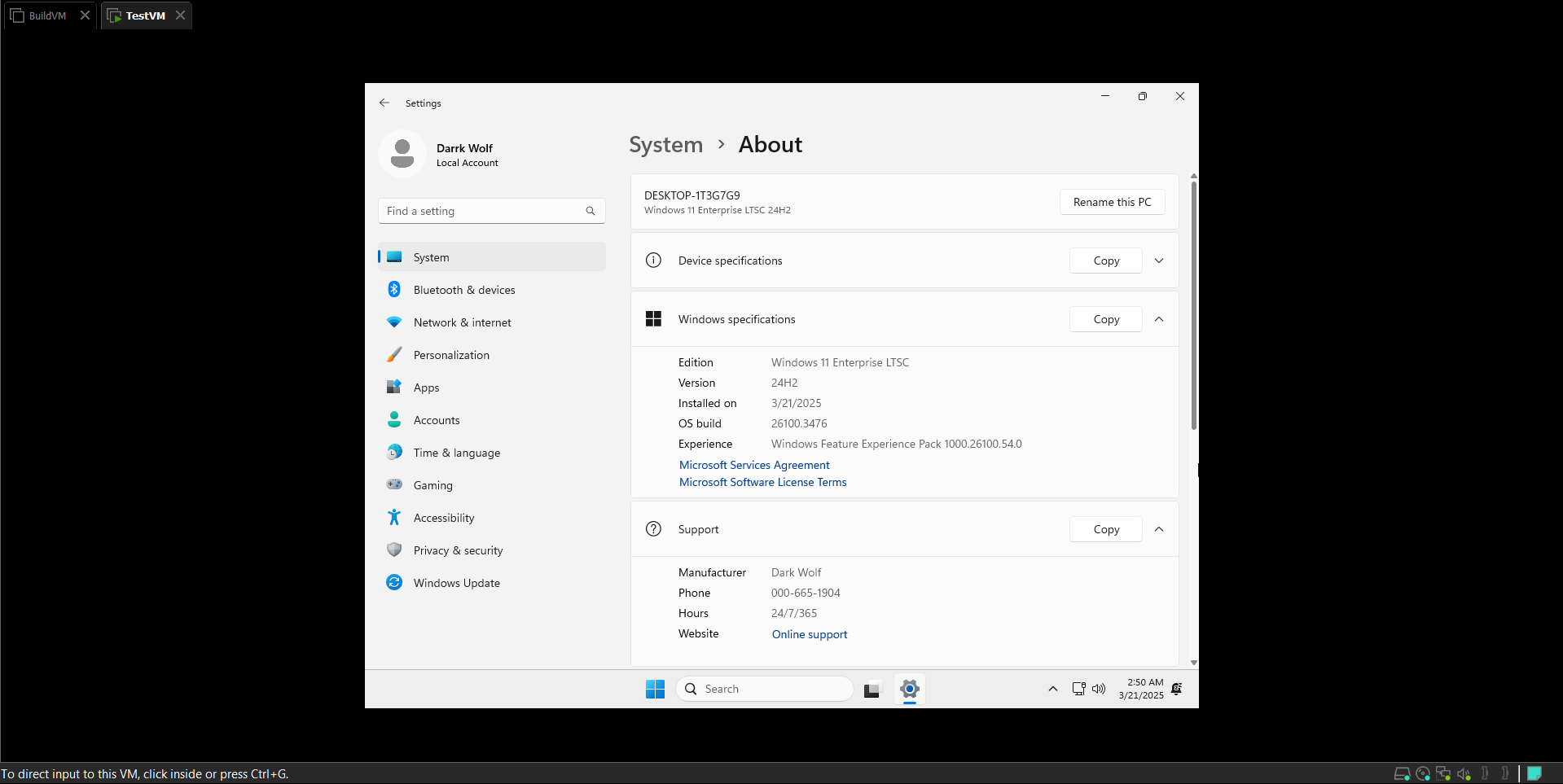Click the Settings page scrollbar
The width and height of the screenshot is (1563, 784).
pyautogui.click(x=1194, y=305)
